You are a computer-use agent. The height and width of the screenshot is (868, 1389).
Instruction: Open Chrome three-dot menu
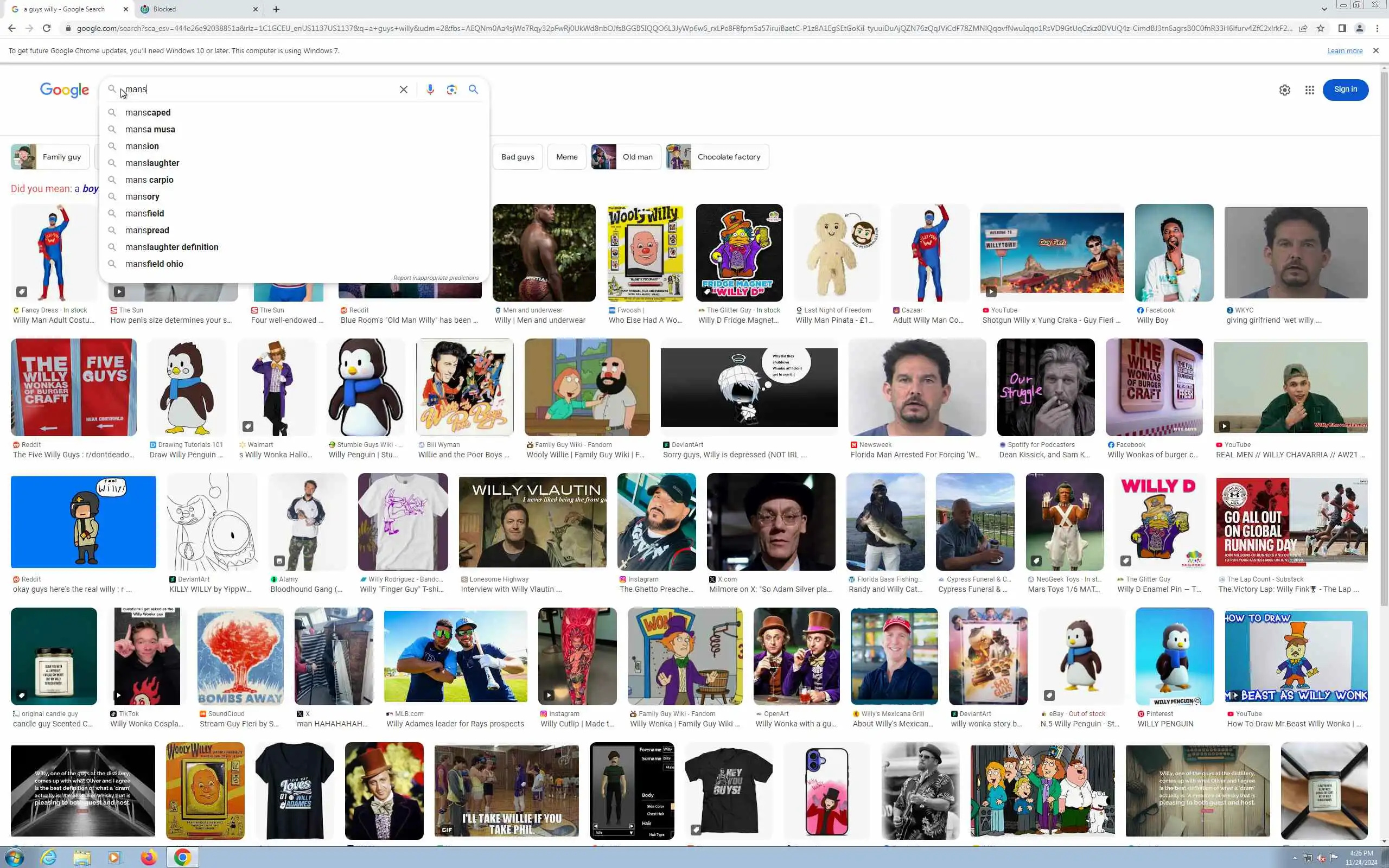[x=1377, y=28]
